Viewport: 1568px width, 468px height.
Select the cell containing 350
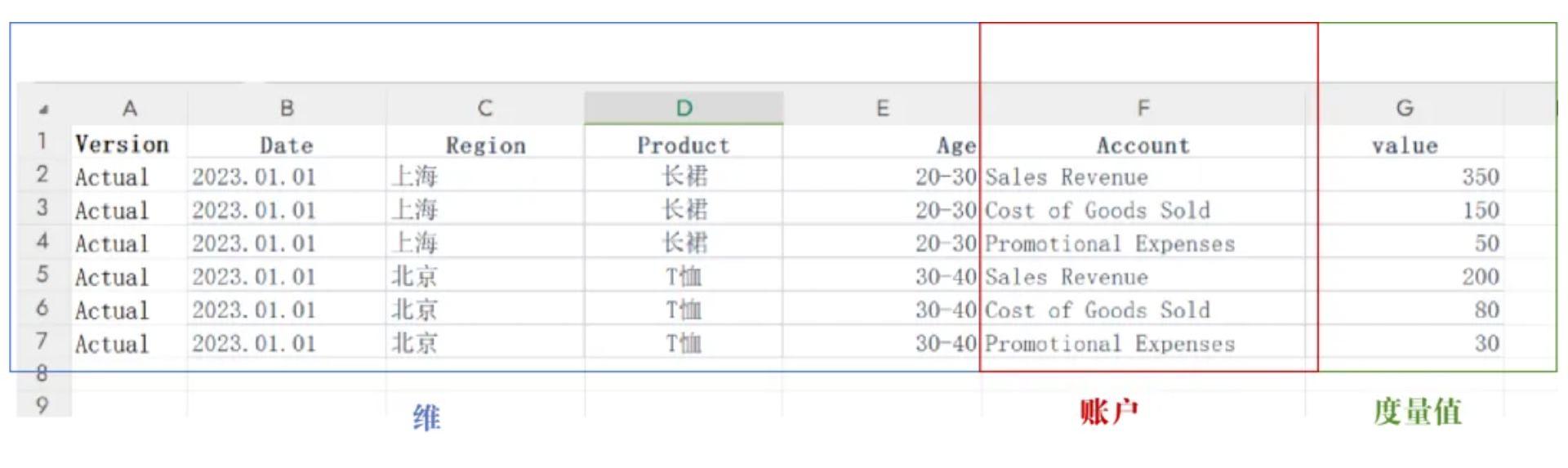tap(1405, 176)
